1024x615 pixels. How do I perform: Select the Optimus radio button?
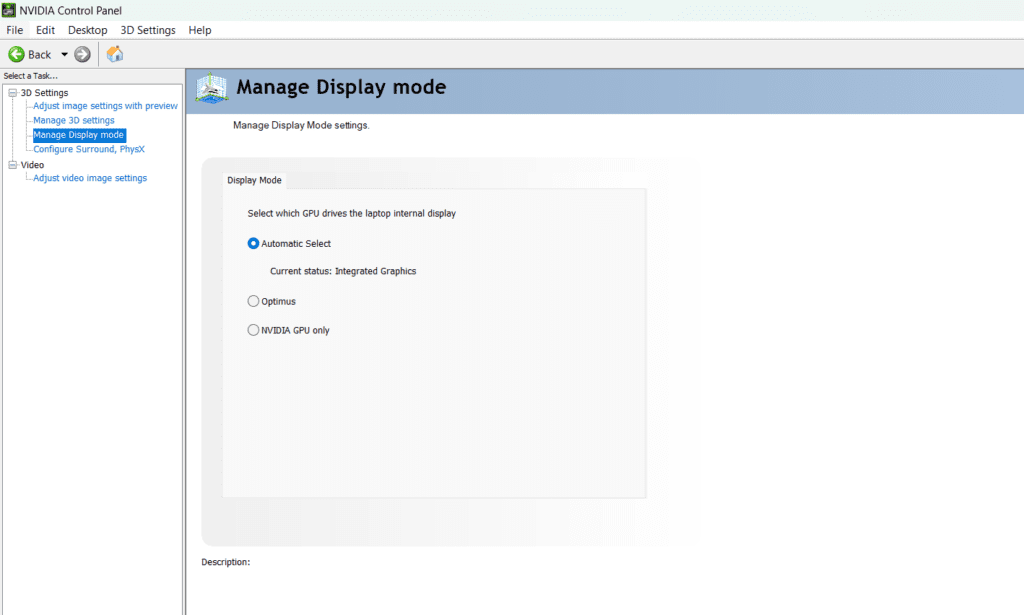(x=253, y=301)
